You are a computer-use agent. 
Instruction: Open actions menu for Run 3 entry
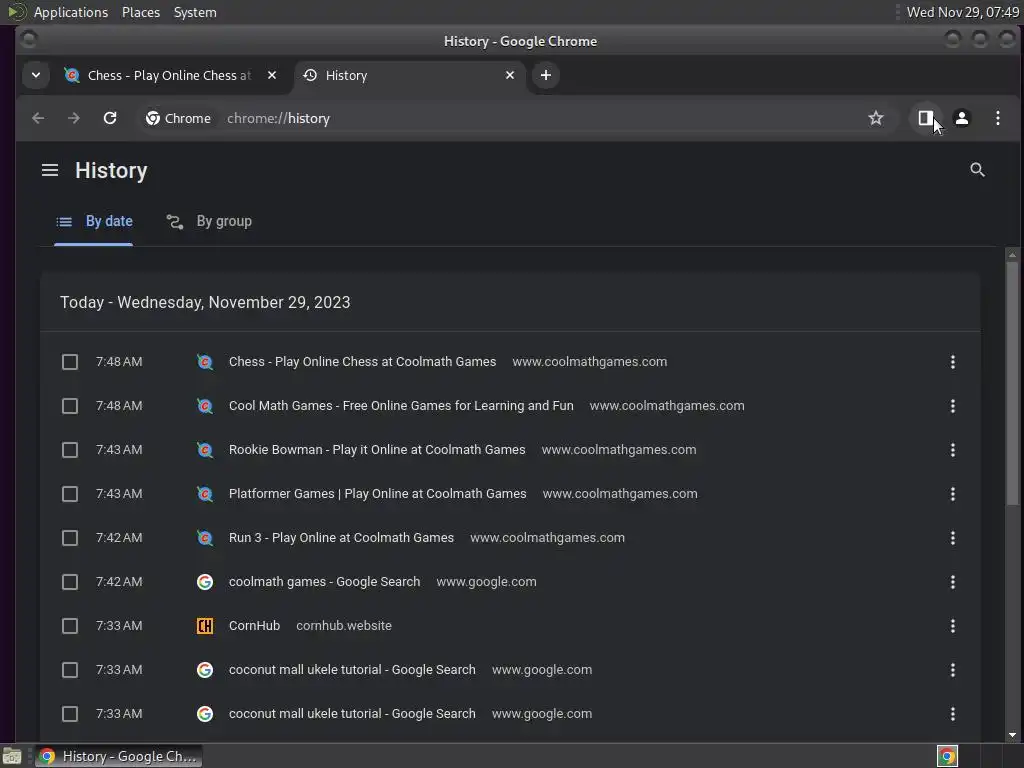[953, 538]
